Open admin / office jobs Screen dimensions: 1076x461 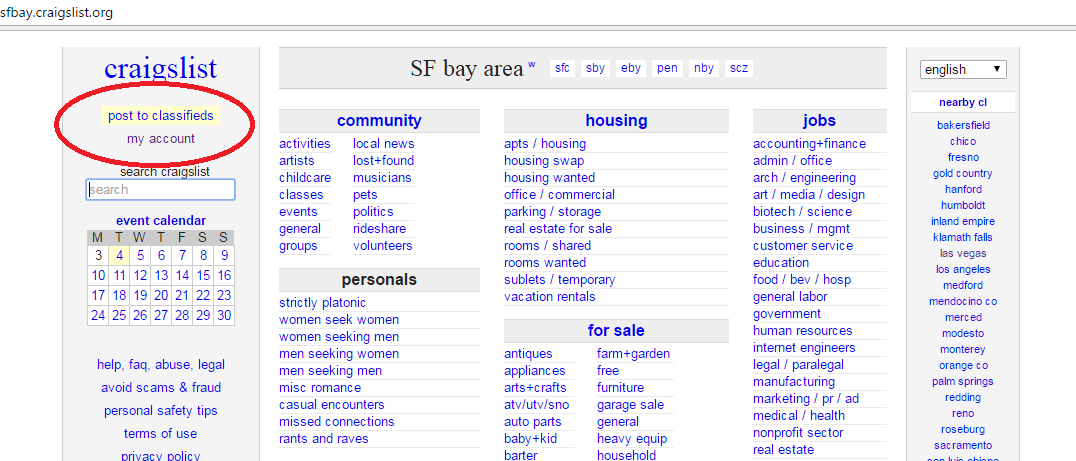coord(793,161)
